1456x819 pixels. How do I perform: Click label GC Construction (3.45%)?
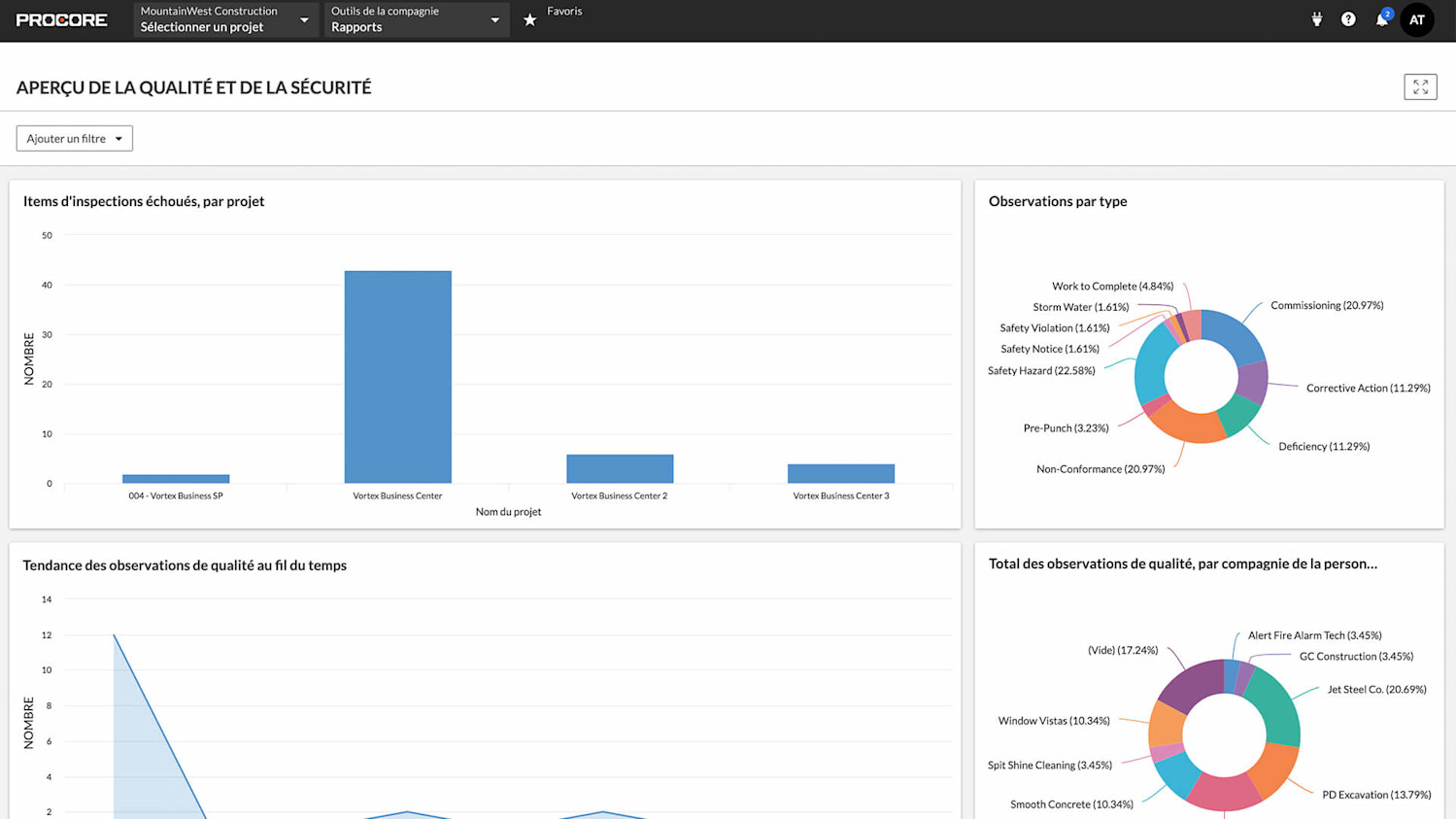click(1356, 657)
